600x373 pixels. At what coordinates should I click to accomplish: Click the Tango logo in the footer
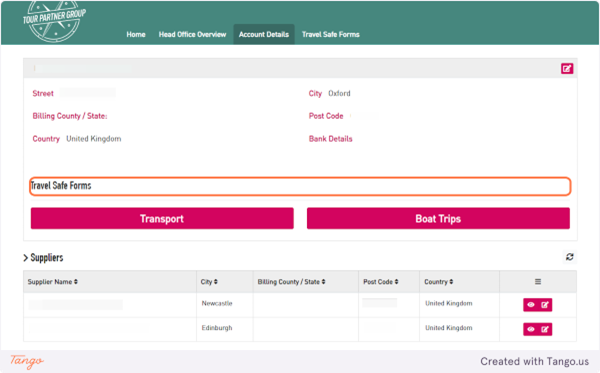(x=27, y=361)
